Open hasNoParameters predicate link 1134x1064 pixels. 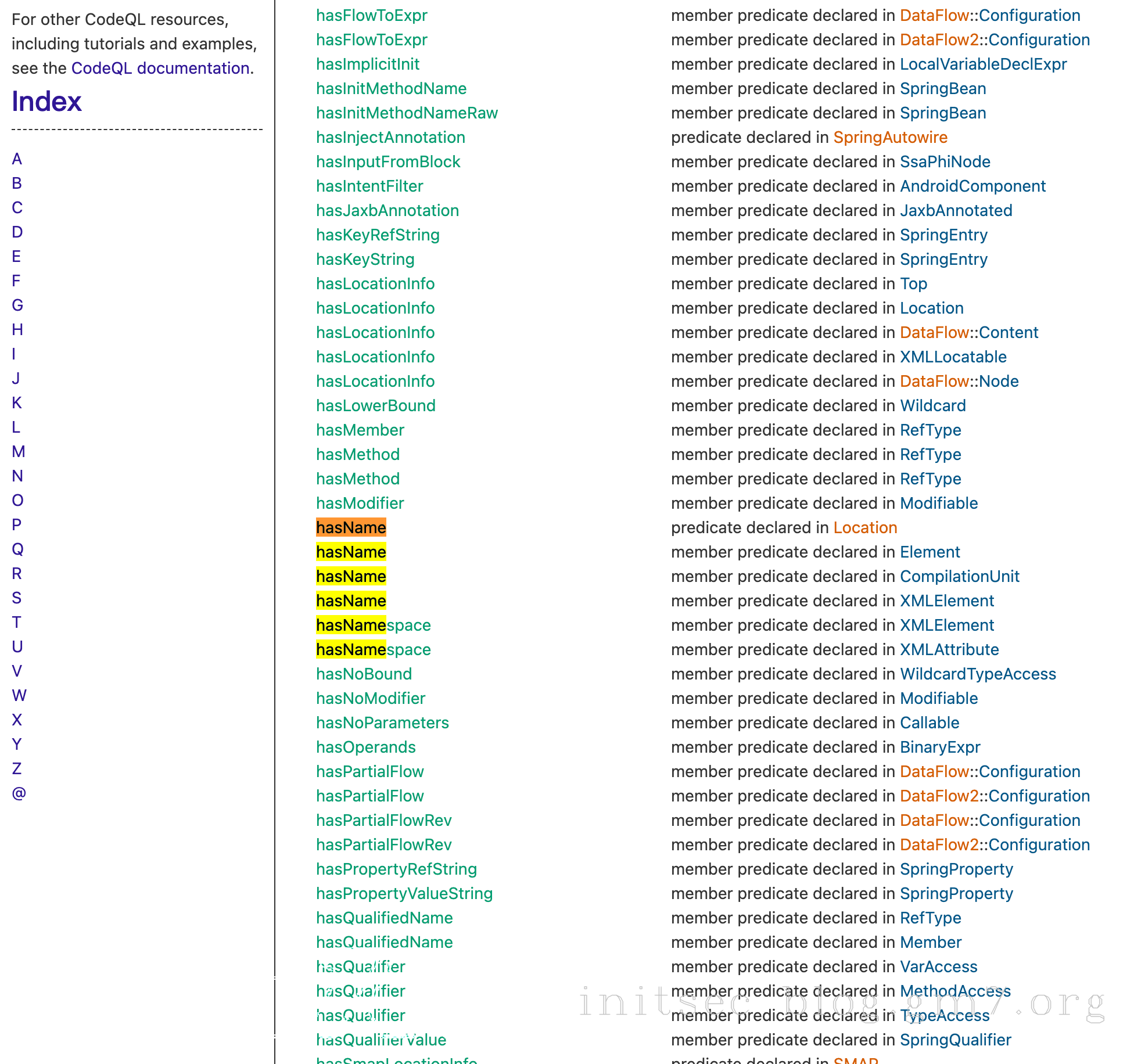(x=382, y=722)
